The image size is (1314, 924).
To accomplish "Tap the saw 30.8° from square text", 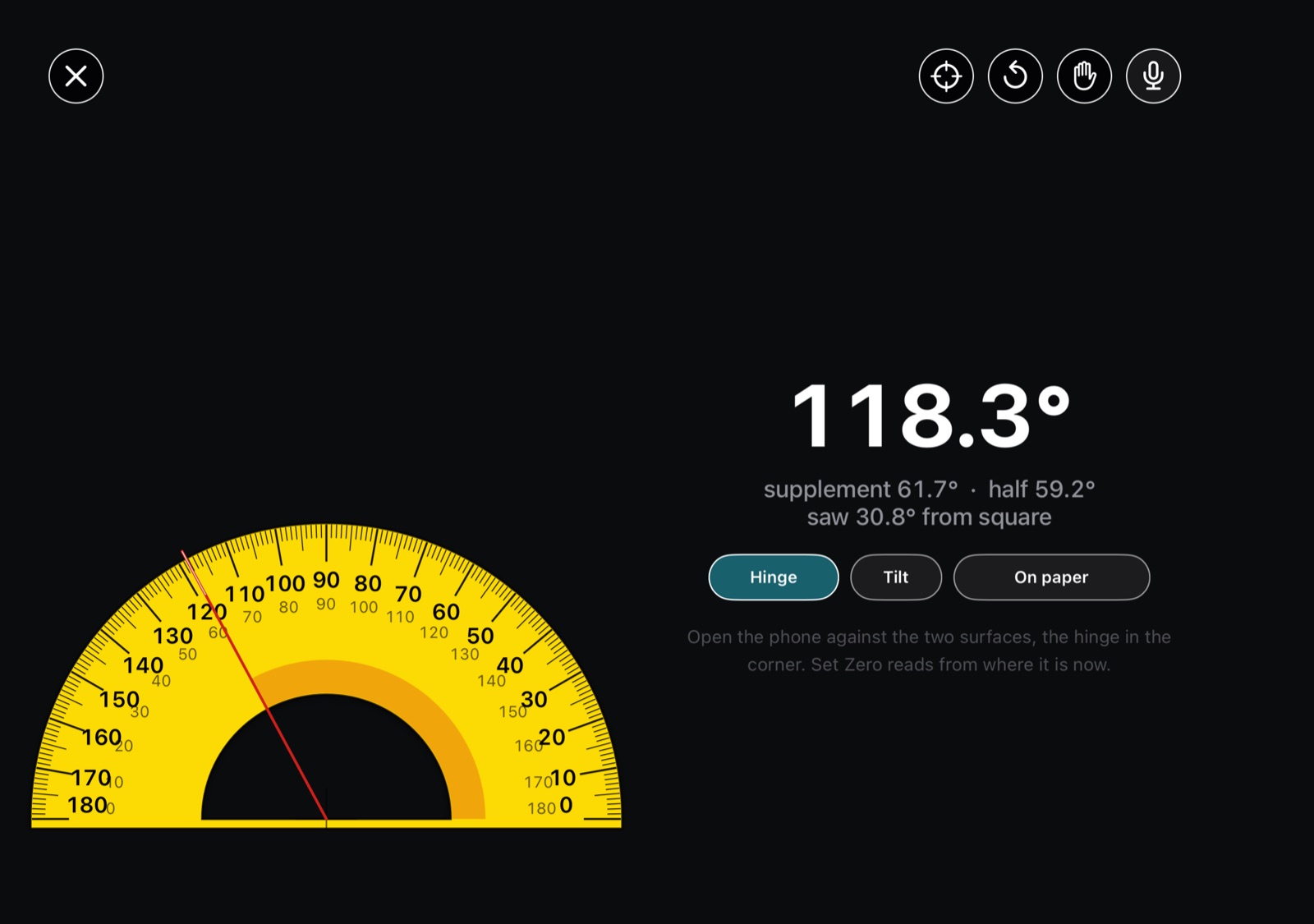I will (929, 517).
